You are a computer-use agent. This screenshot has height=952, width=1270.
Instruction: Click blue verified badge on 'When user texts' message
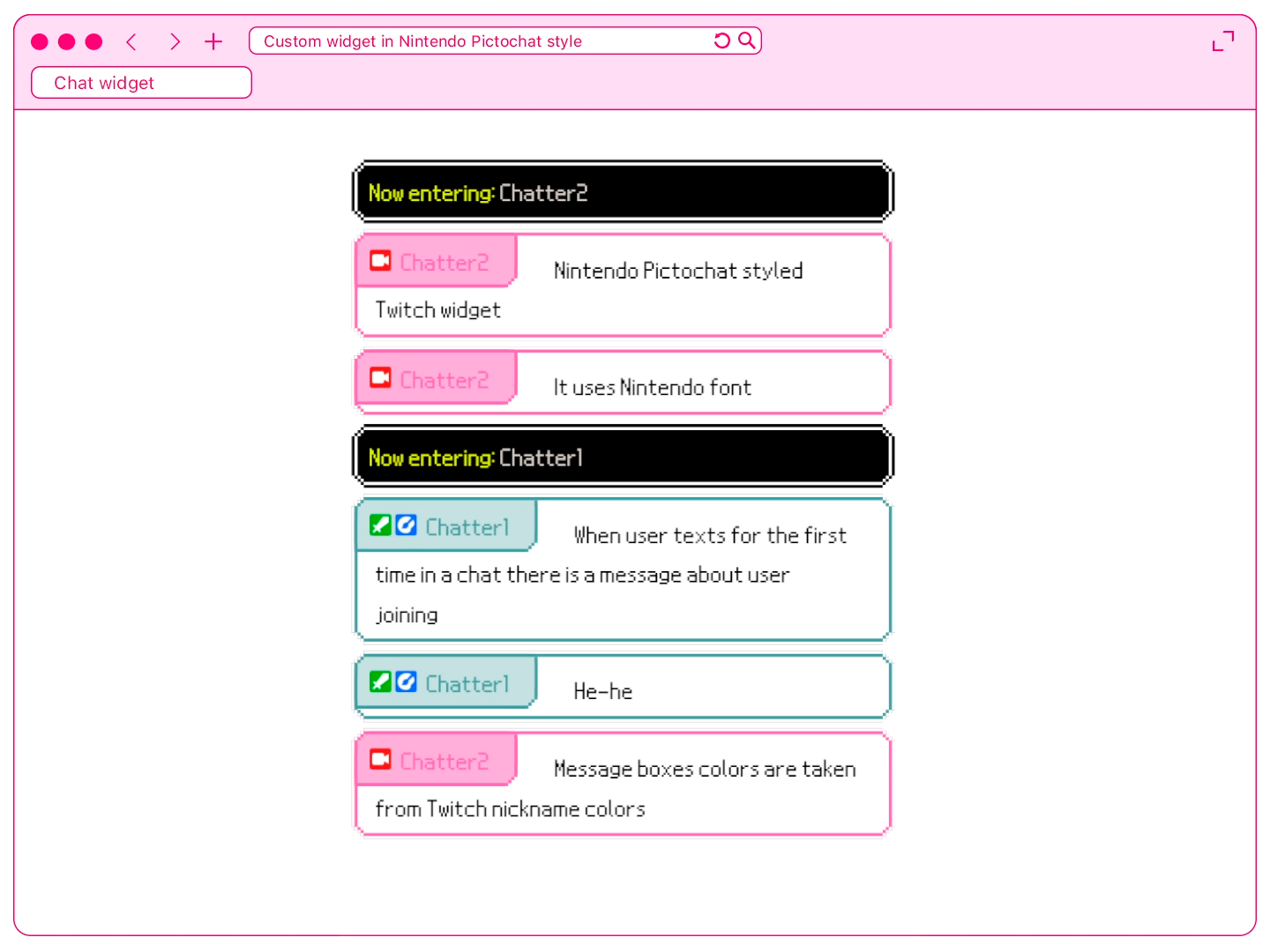(x=406, y=525)
